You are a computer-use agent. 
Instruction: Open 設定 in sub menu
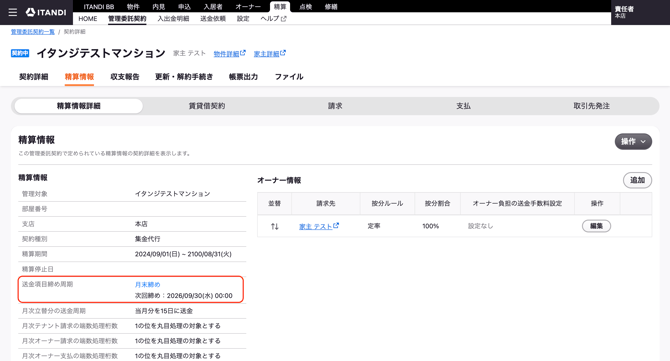coord(243,19)
